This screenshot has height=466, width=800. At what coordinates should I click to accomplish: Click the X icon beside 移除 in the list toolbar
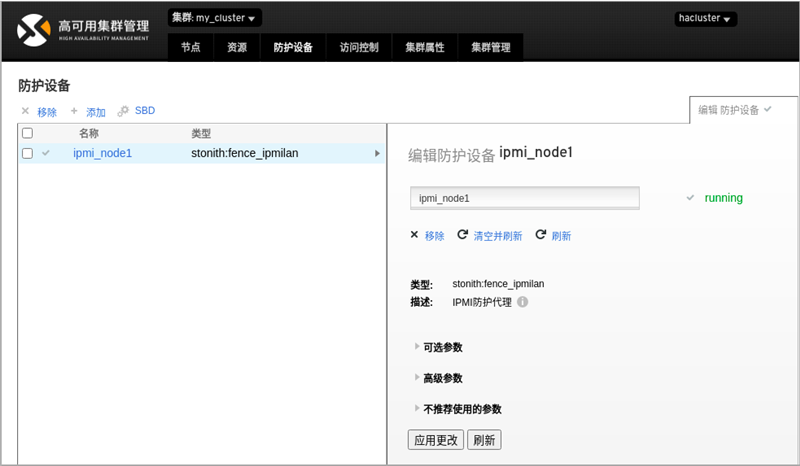coord(25,111)
